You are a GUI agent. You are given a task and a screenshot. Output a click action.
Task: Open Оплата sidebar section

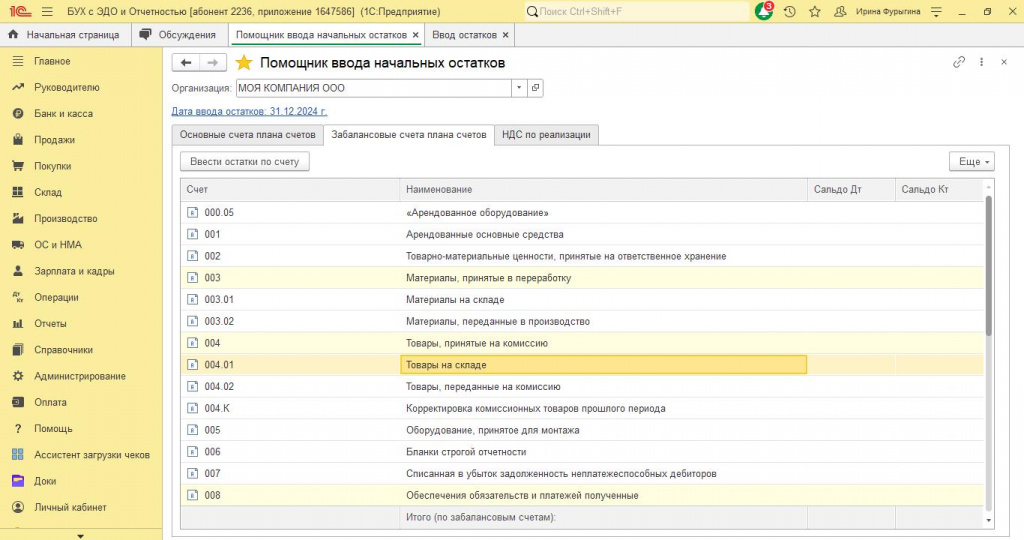50,402
